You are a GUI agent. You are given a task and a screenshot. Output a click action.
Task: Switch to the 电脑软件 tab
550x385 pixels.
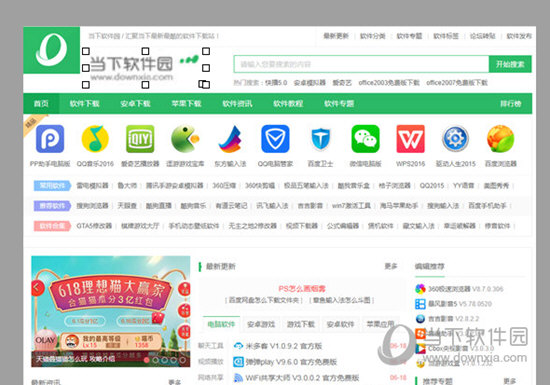click(x=221, y=324)
